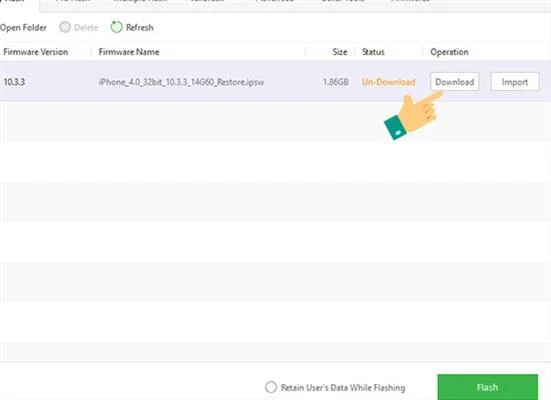551x400 pixels.
Task: Open the firmware folder via Open Folder
Action: 23,27
